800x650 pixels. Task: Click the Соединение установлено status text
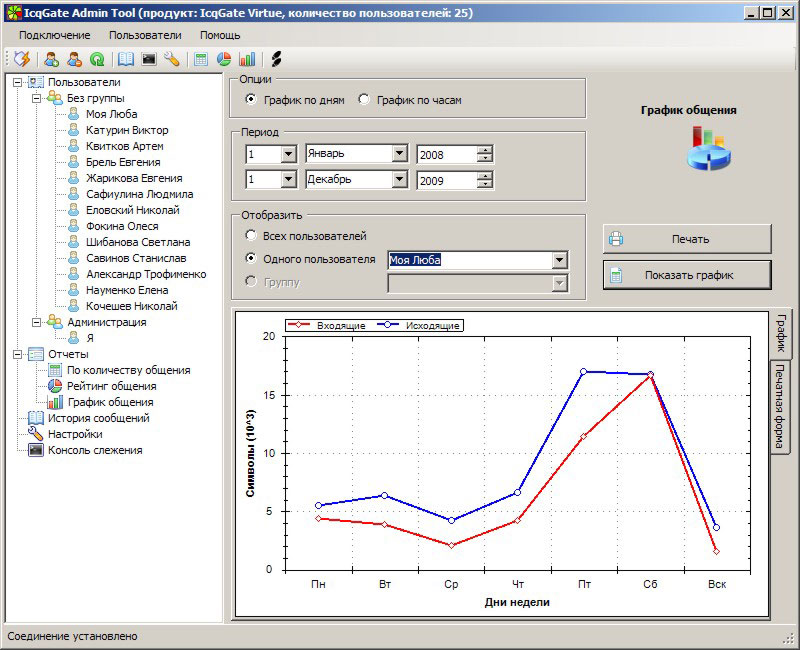(72, 636)
